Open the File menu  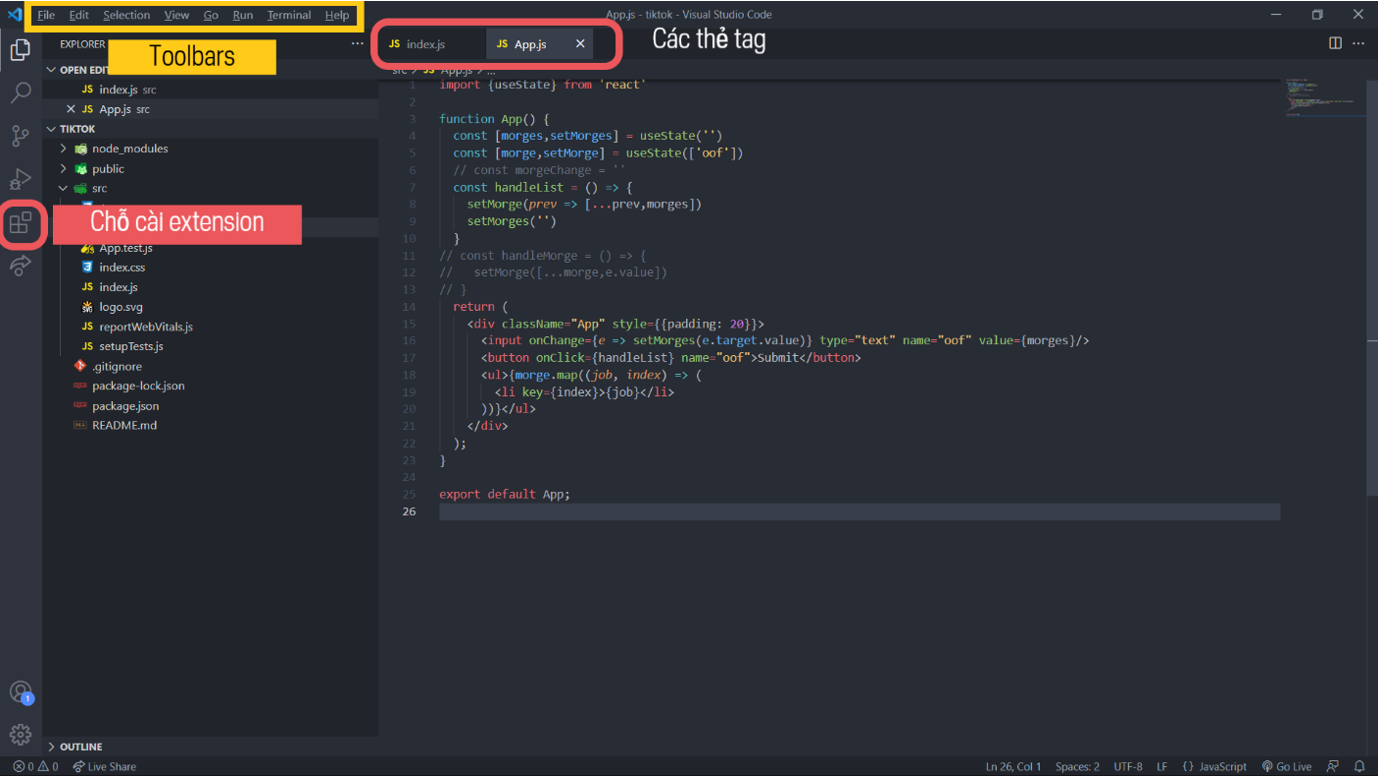pyautogui.click(x=46, y=15)
